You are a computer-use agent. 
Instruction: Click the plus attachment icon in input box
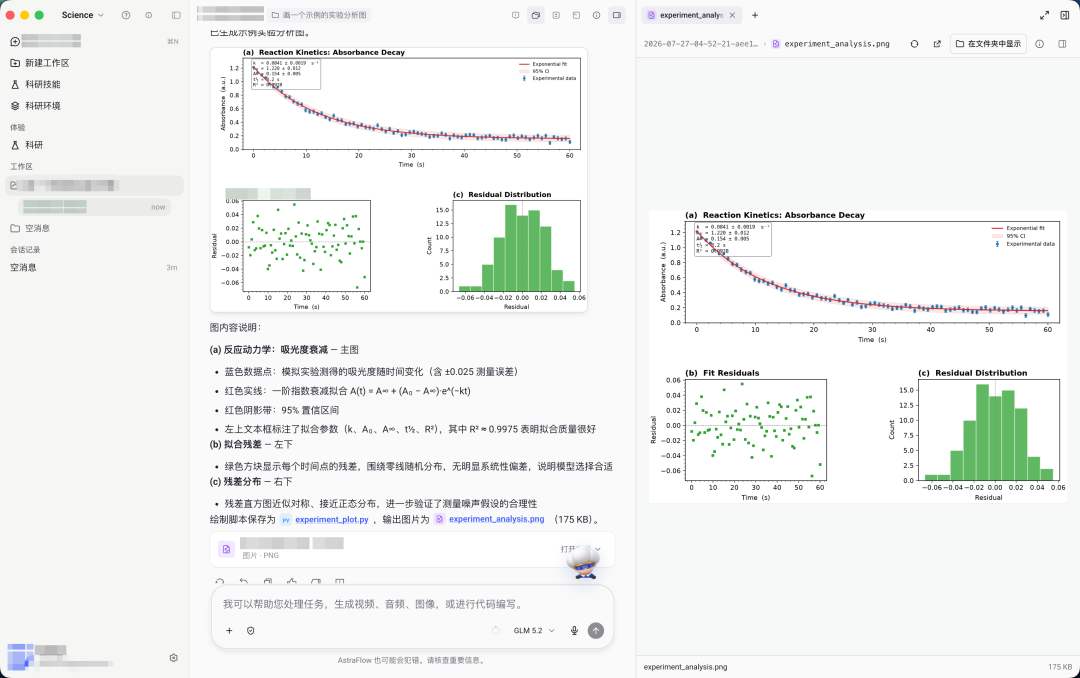pyautogui.click(x=229, y=630)
